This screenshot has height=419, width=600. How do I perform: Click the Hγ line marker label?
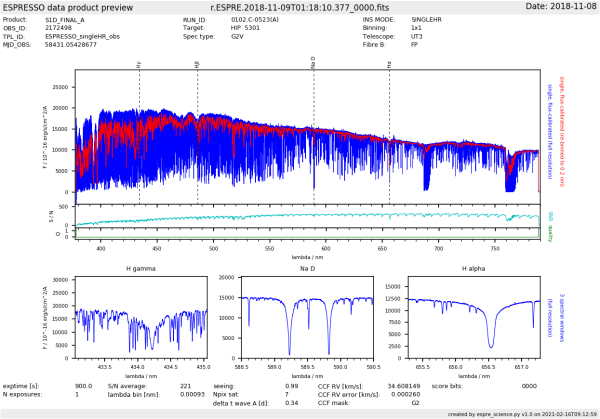[139, 63]
